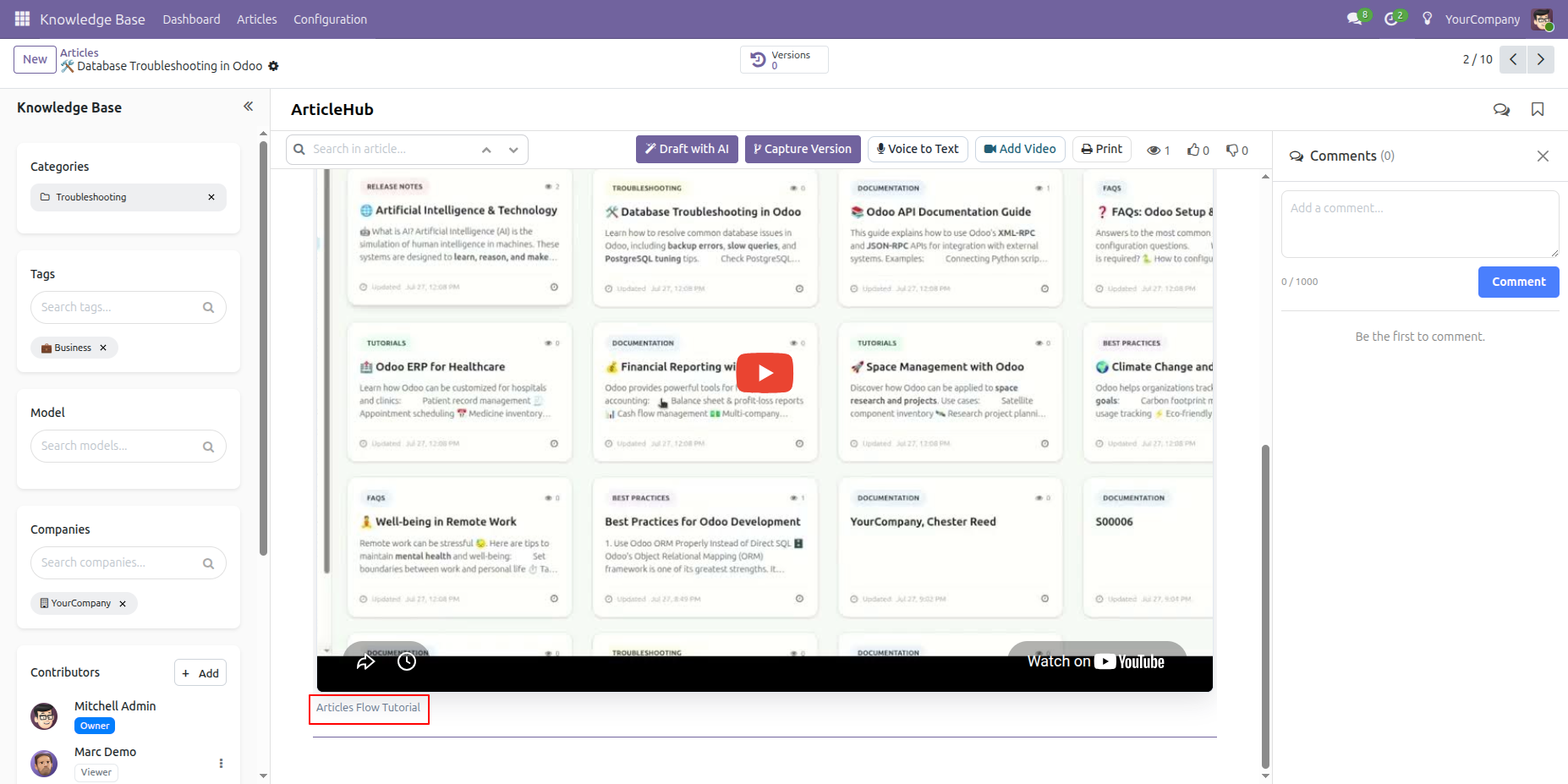Viewport: 1568px width, 784px height.
Task: Open Watch on YouTube link
Action: click(1096, 661)
